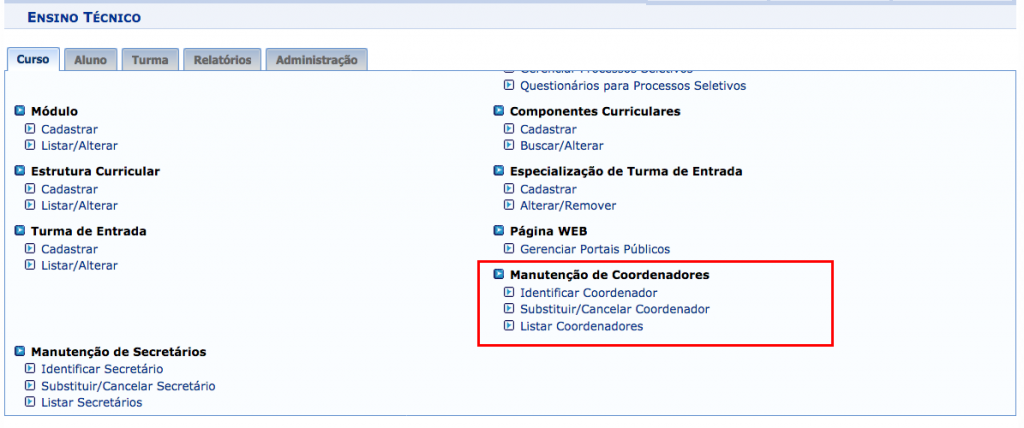Image resolution: width=1024 pixels, height=428 pixels.
Task: Click Substituir/Cancelar Coordenador link
Action: [x=614, y=309]
